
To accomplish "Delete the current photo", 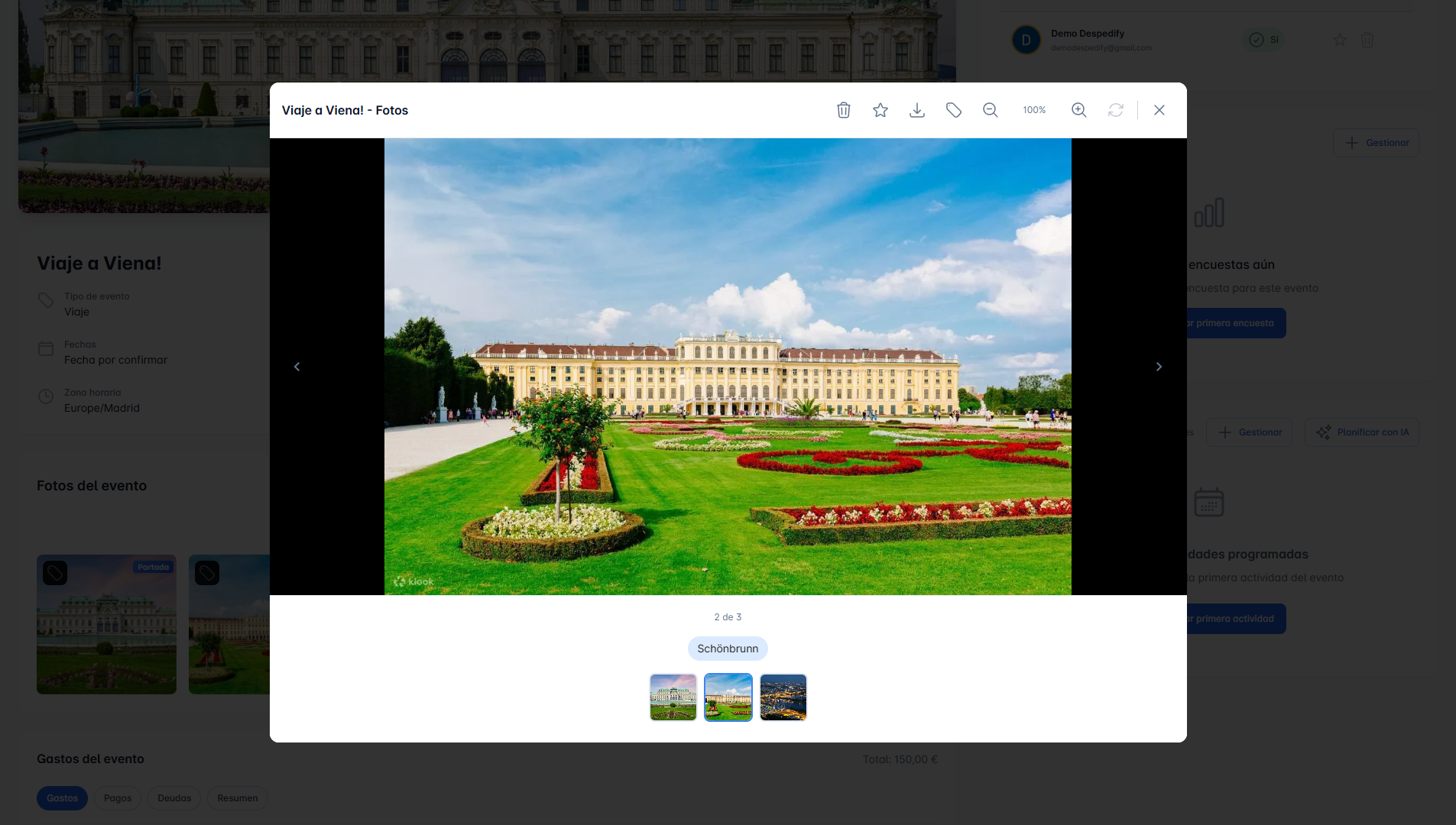I will pos(843,110).
